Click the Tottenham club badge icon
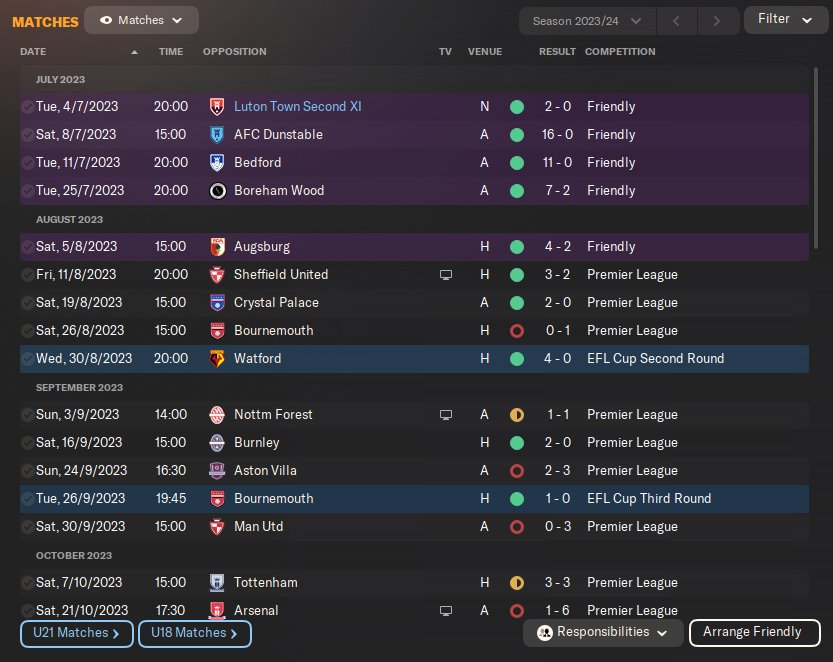 (217, 582)
